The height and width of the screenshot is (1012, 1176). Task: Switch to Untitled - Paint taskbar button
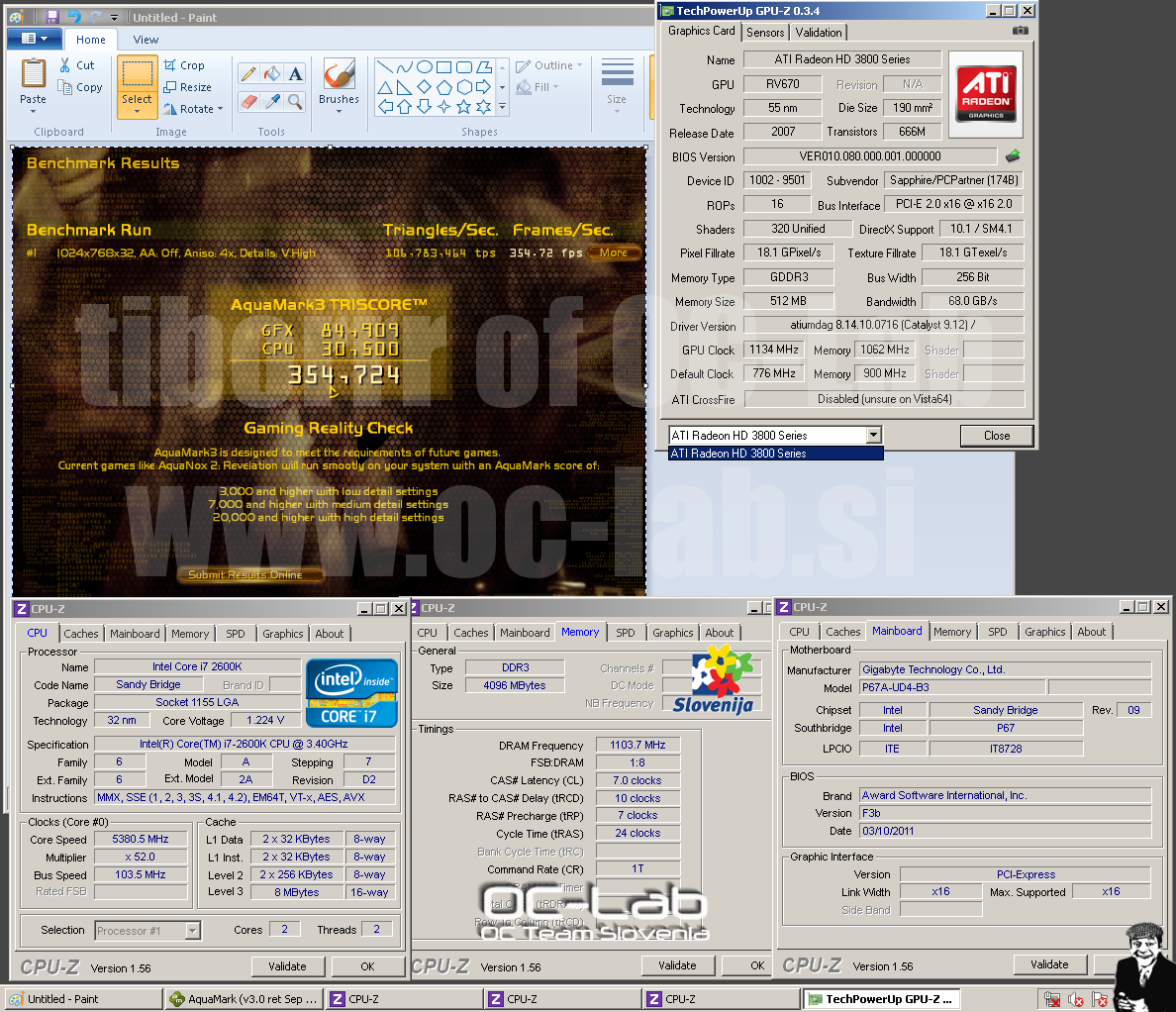click(82, 999)
